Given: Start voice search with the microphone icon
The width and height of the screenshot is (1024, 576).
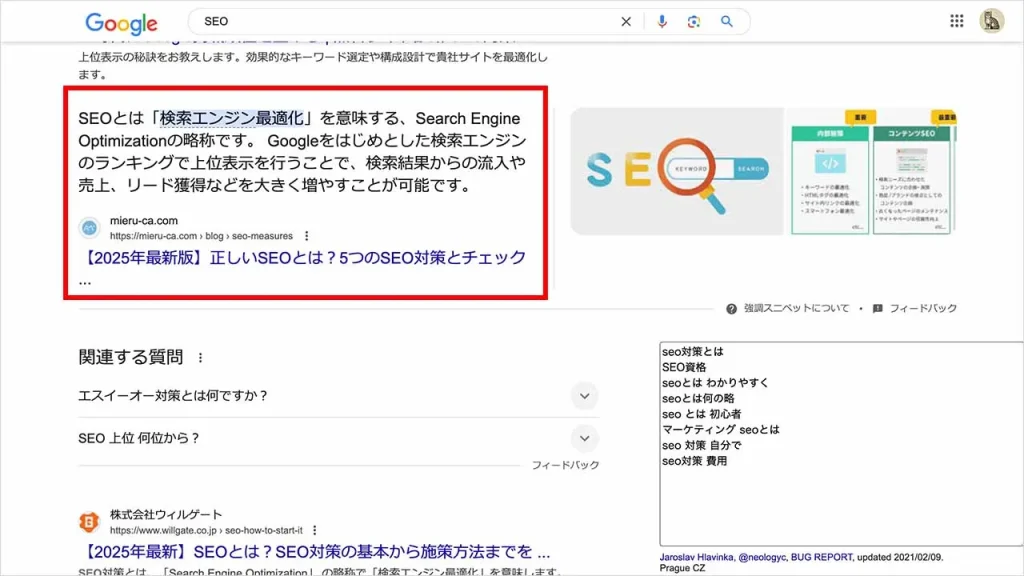Looking at the screenshot, I should pyautogui.click(x=661, y=21).
